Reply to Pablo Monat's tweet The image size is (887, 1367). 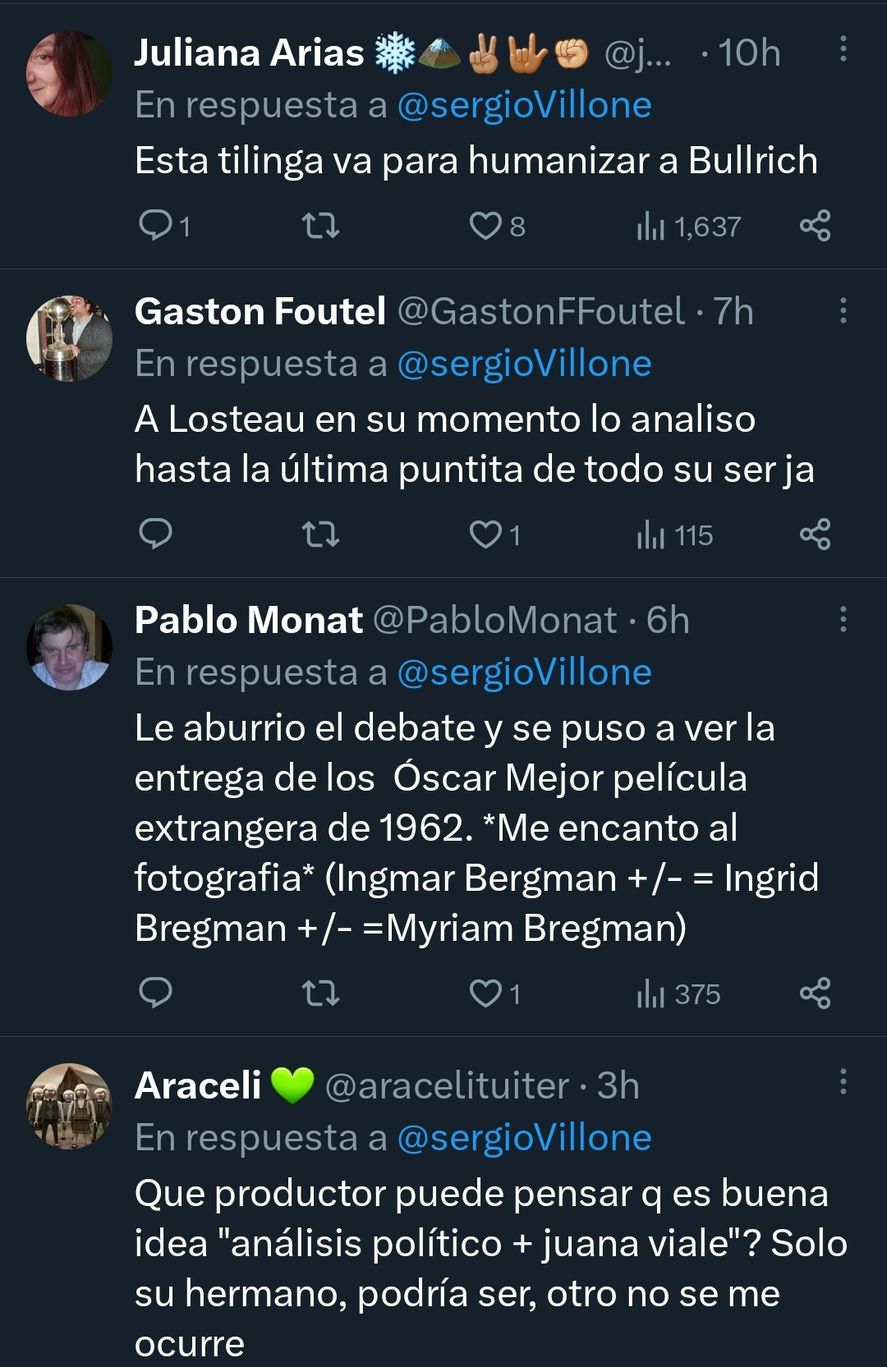pos(155,993)
